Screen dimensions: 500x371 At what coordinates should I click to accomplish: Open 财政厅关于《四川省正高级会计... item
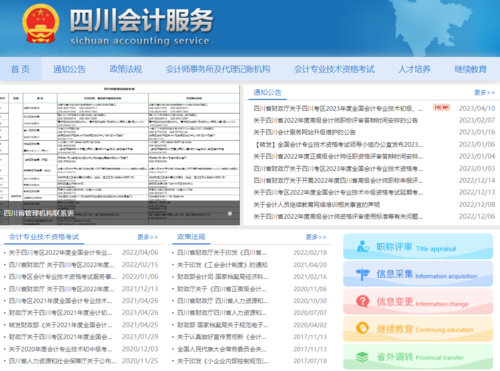coord(222,289)
